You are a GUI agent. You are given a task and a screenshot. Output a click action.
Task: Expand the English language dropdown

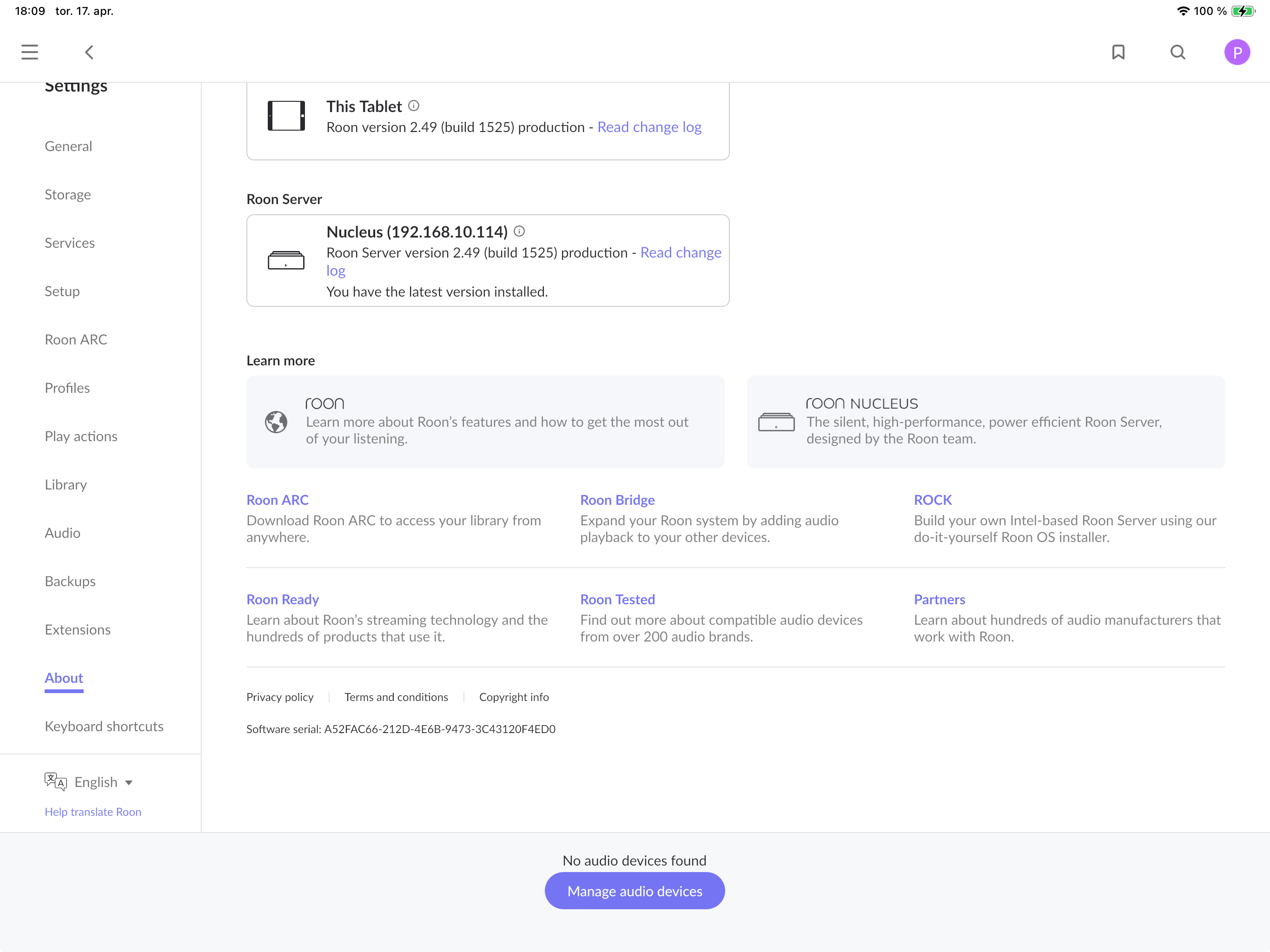104,782
